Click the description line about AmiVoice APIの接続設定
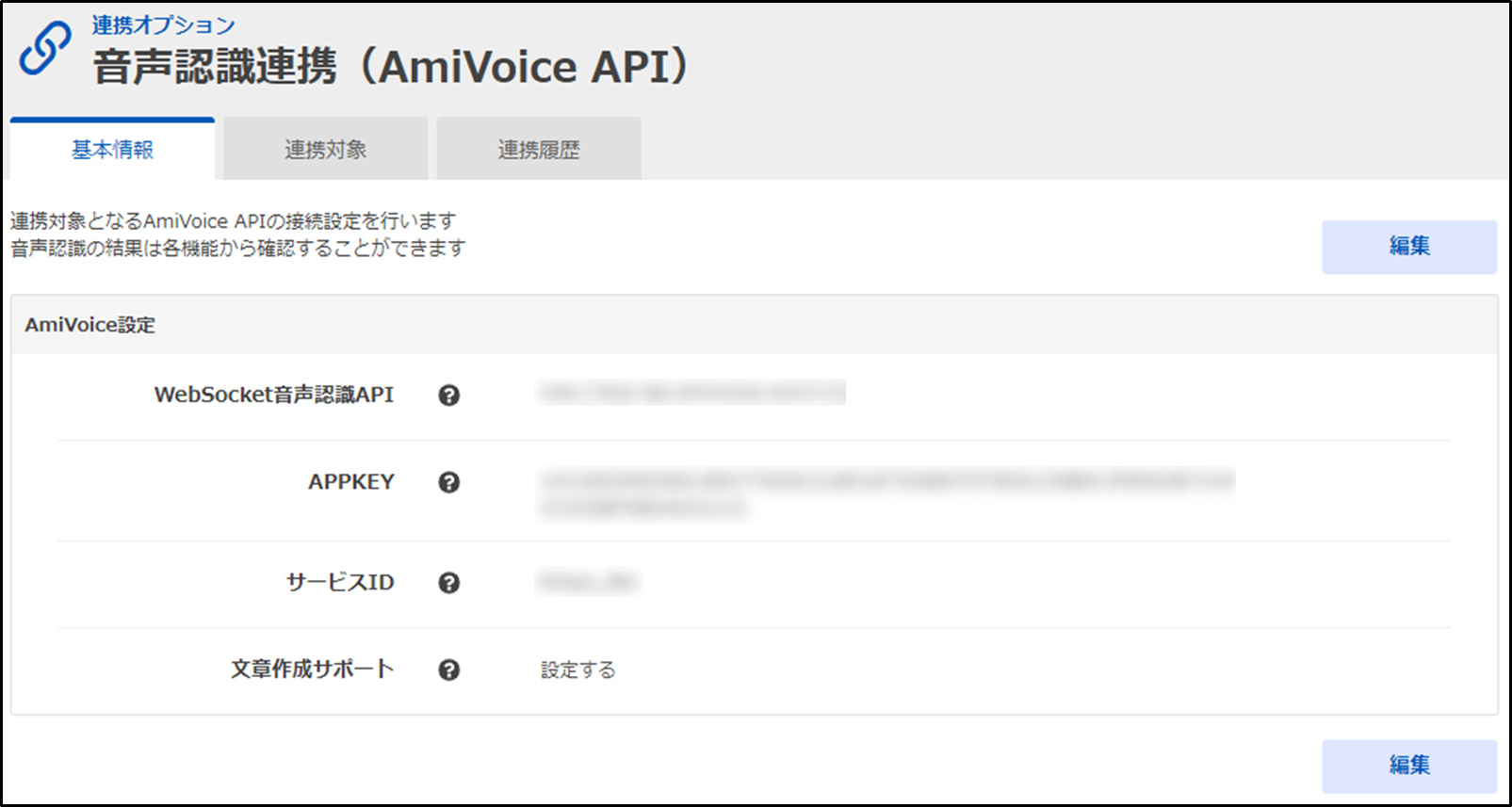This screenshot has width=1512, height=807. 234,221
